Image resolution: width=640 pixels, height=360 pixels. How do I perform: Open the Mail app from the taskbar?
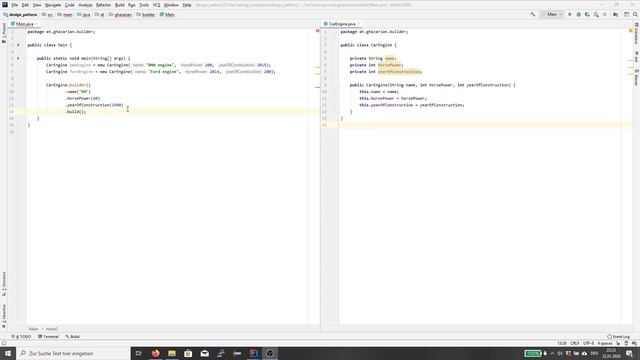(204, 353)
